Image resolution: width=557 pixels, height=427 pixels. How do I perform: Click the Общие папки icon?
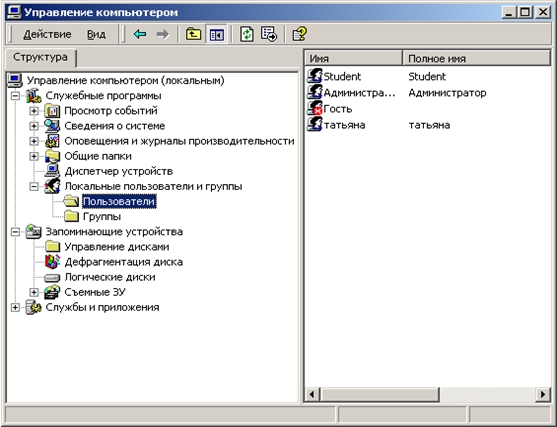tap(52, 156)
